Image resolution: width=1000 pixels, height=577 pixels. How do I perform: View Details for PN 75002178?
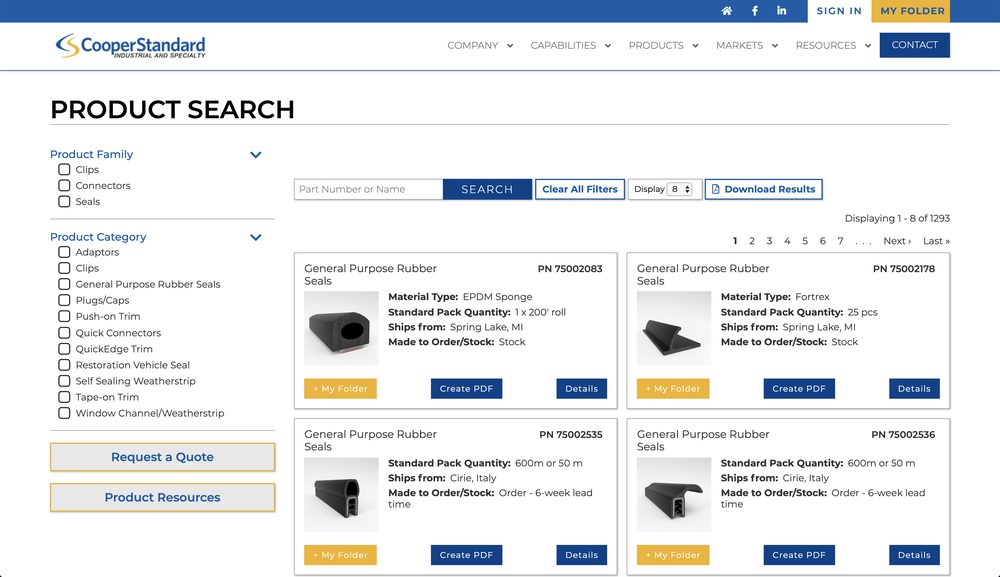click(915, 389)
